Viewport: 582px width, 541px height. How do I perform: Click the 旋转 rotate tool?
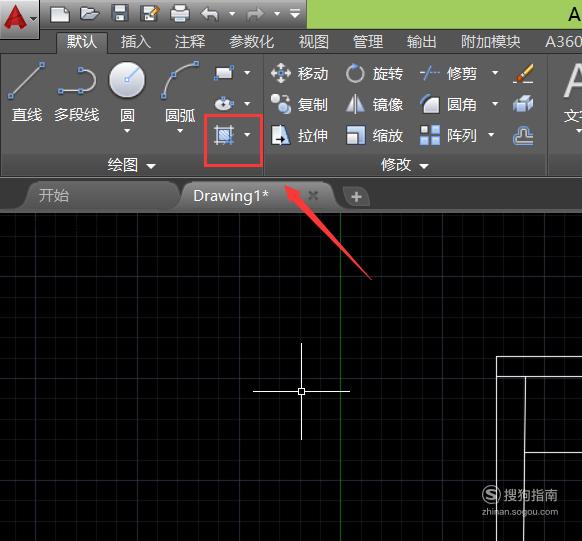(x=375, y=73)
